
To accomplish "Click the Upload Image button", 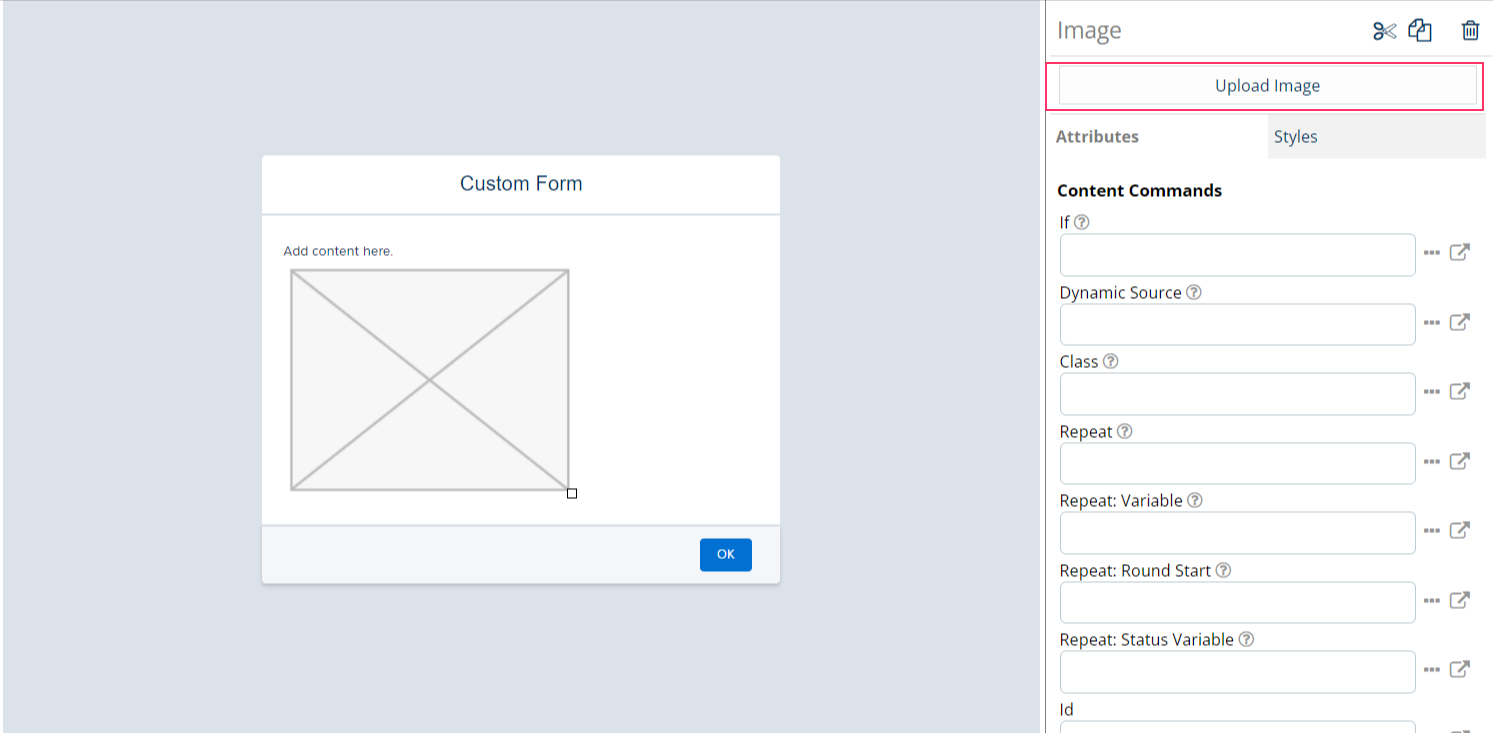I will coord(1267,86).
